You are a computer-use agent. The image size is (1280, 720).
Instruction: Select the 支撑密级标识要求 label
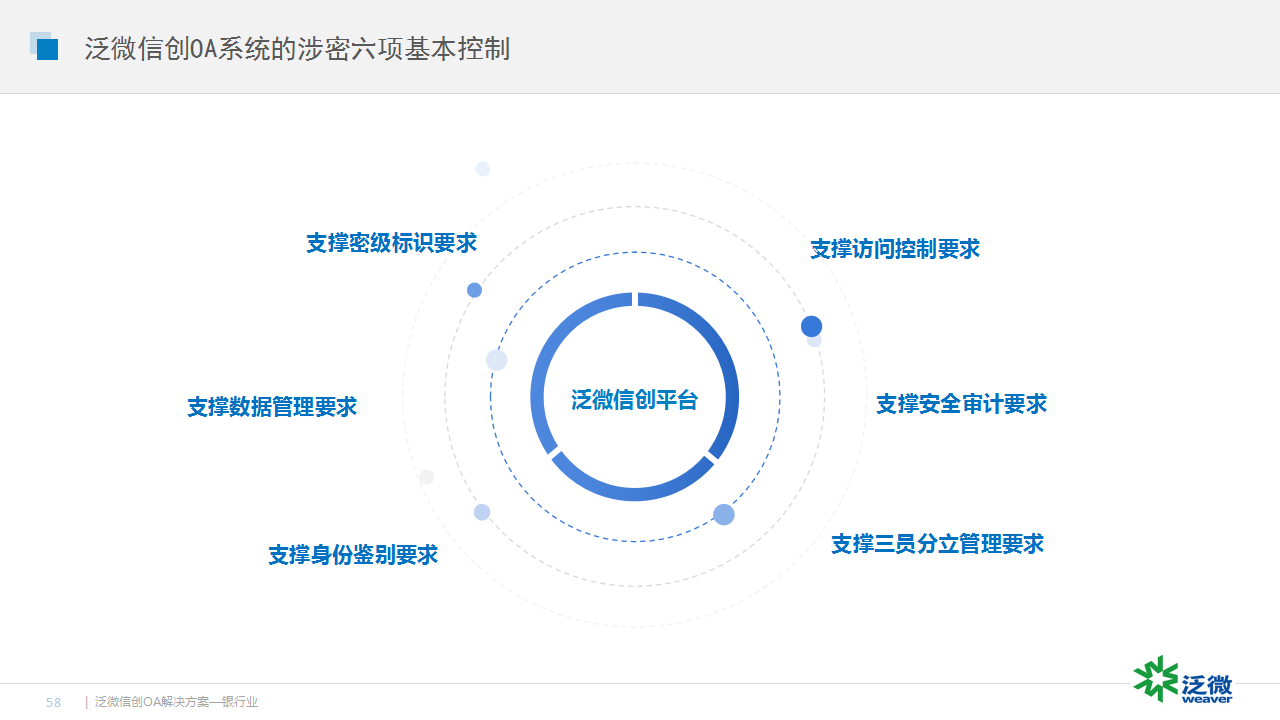[392, 243]
